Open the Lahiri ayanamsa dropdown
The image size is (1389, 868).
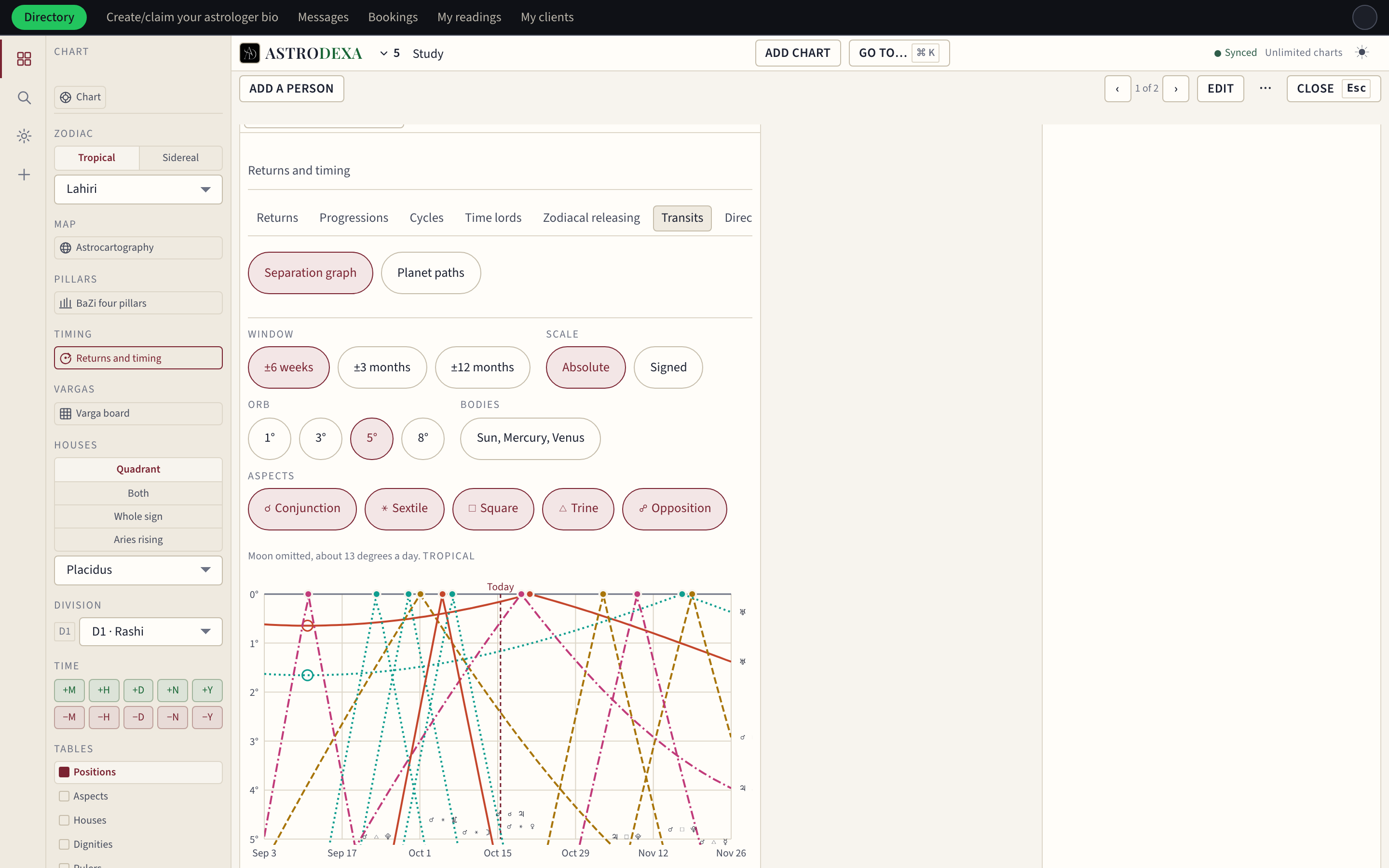138,189
